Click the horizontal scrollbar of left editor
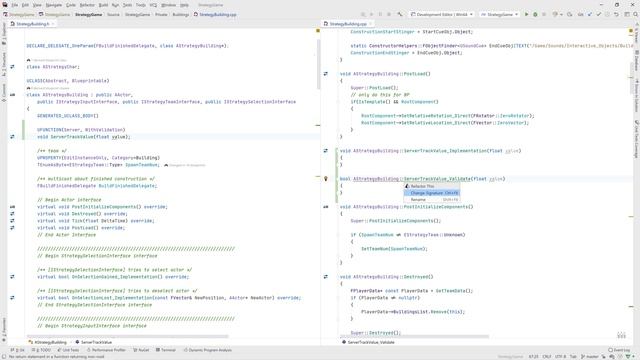This screenshot has height=360, width=640. tap(127, 337)
